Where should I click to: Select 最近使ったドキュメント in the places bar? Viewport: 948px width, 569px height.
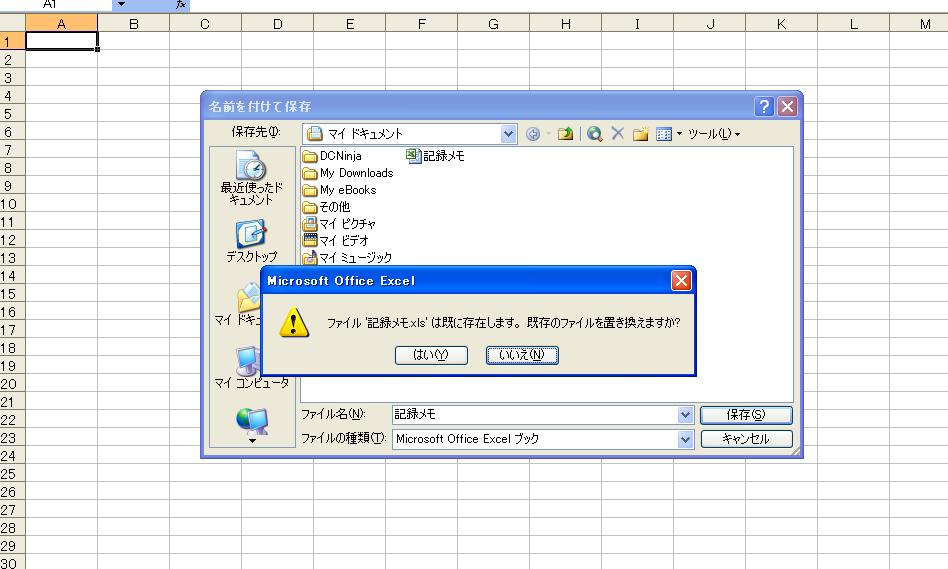[251, 178]
